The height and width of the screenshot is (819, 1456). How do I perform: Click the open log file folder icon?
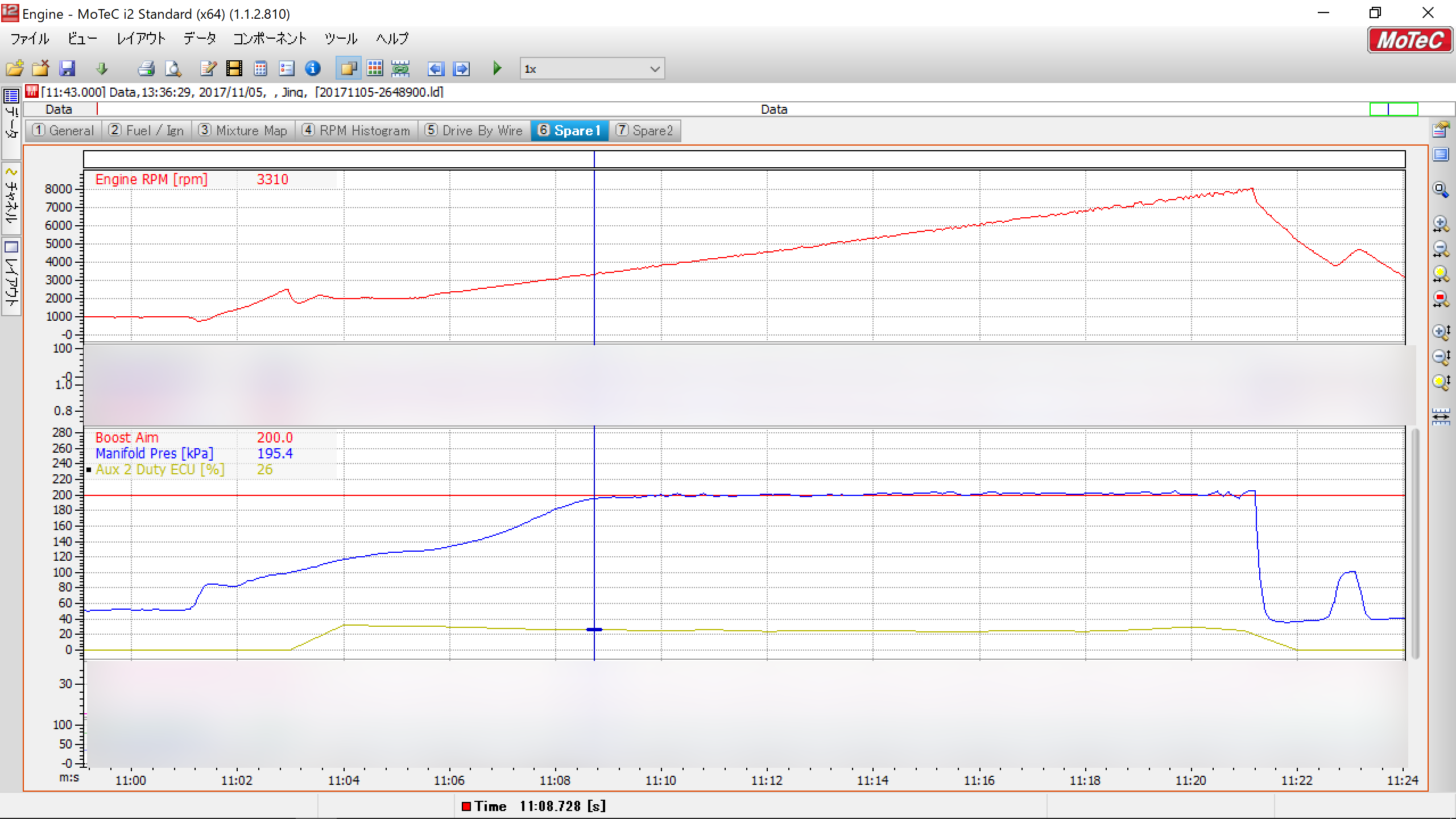15,69
